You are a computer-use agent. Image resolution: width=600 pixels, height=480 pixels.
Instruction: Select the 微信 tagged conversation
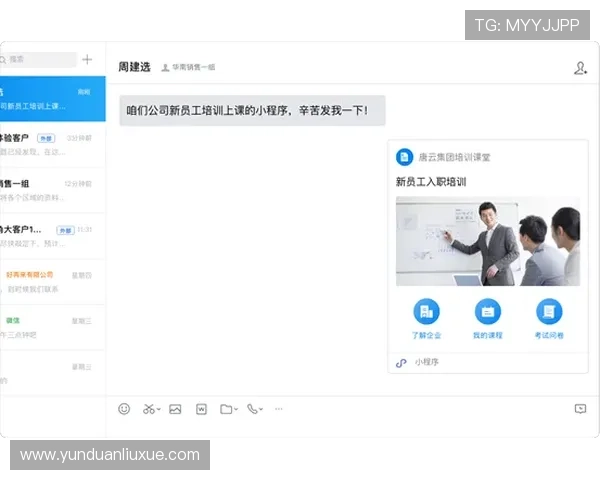point(53,328)
